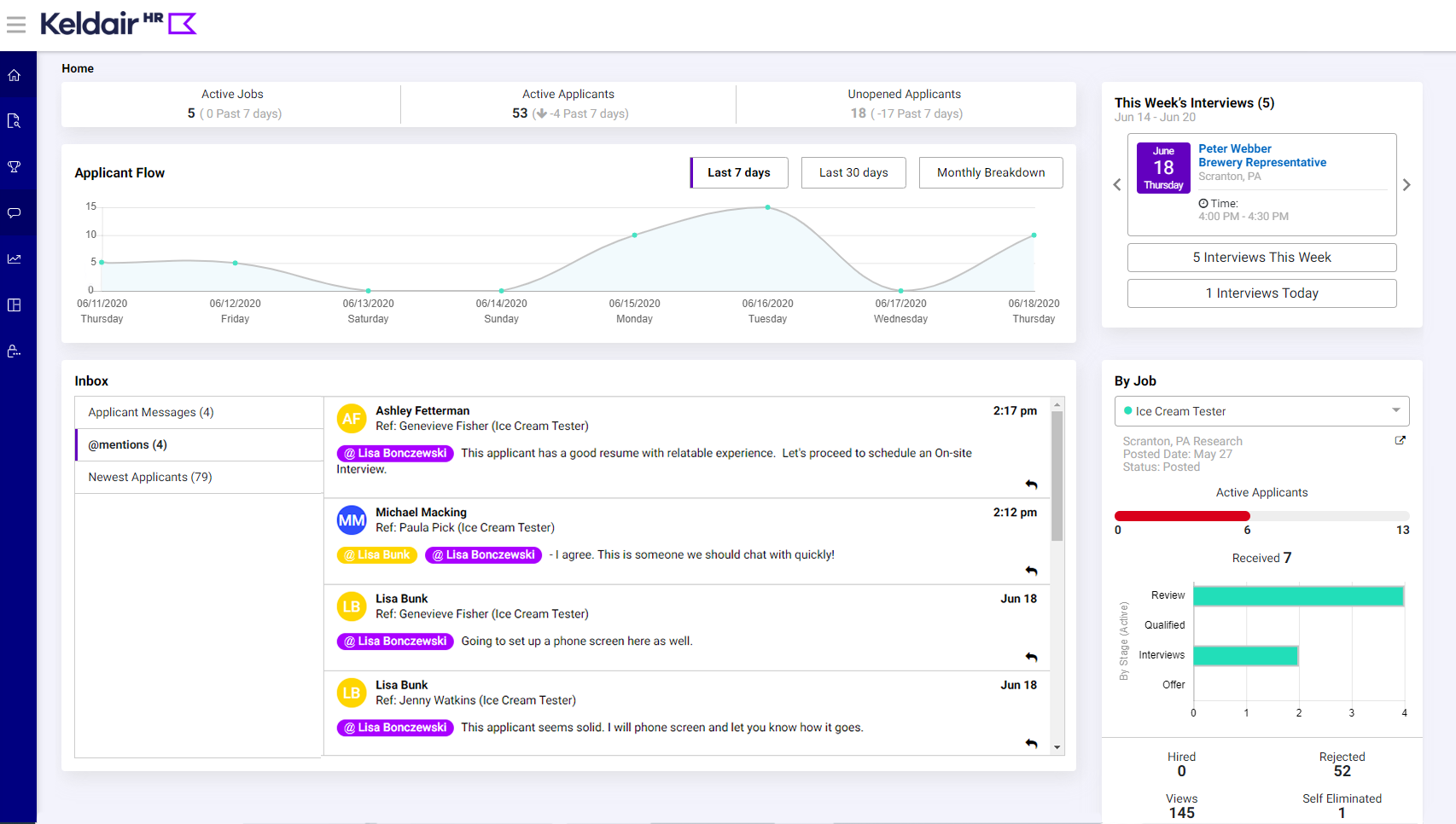Click the trophy icon in sidebar
Image resolution: width=1456 pixels, height=824 pixels.
click(x=15, y=167)
